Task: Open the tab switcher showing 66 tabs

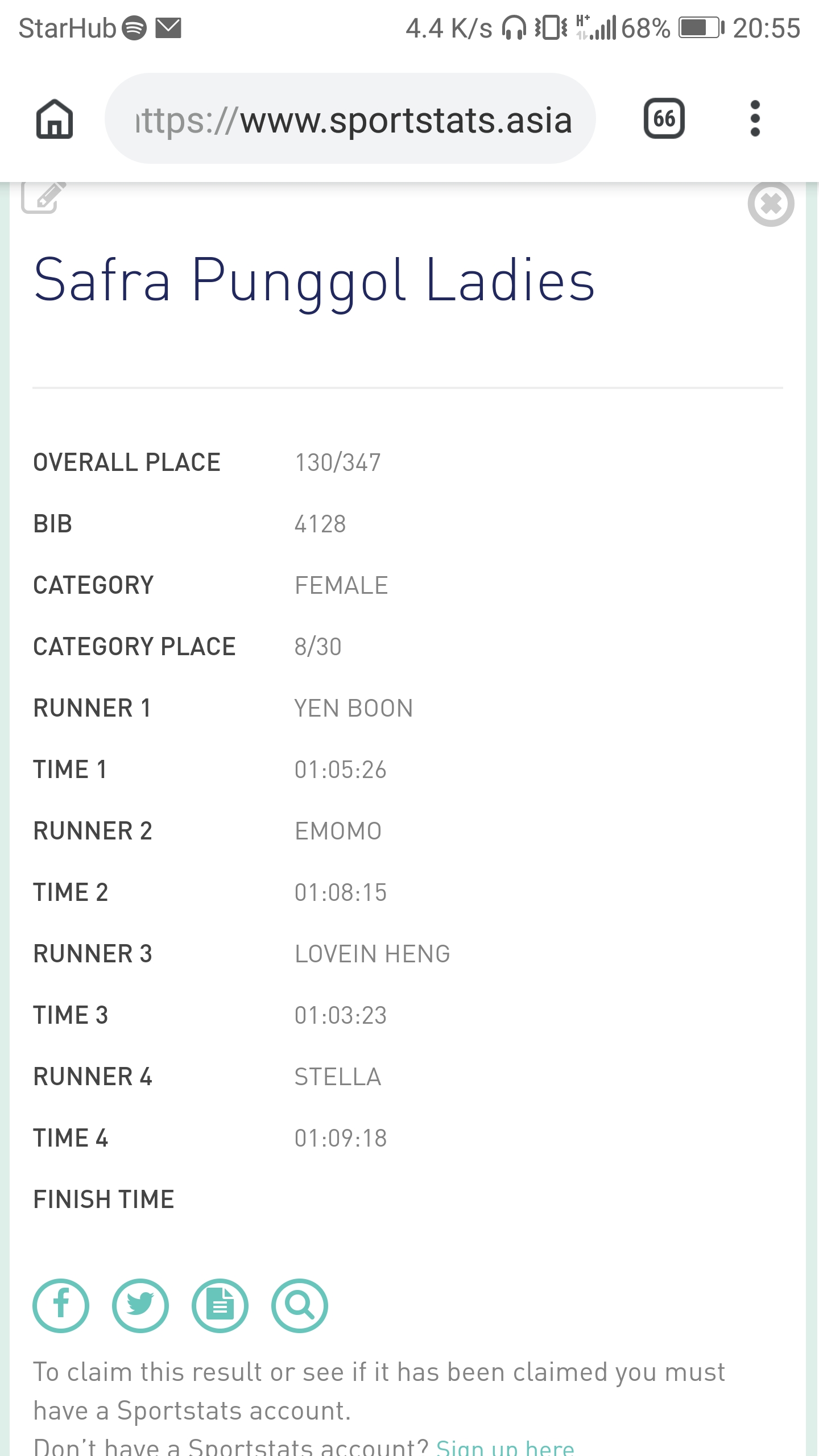Action: click(x=664, y=119)
